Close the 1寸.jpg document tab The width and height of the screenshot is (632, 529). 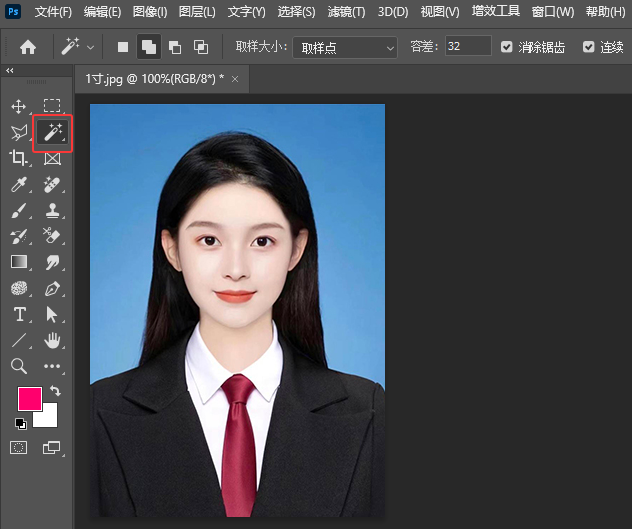tap(235, 79)
